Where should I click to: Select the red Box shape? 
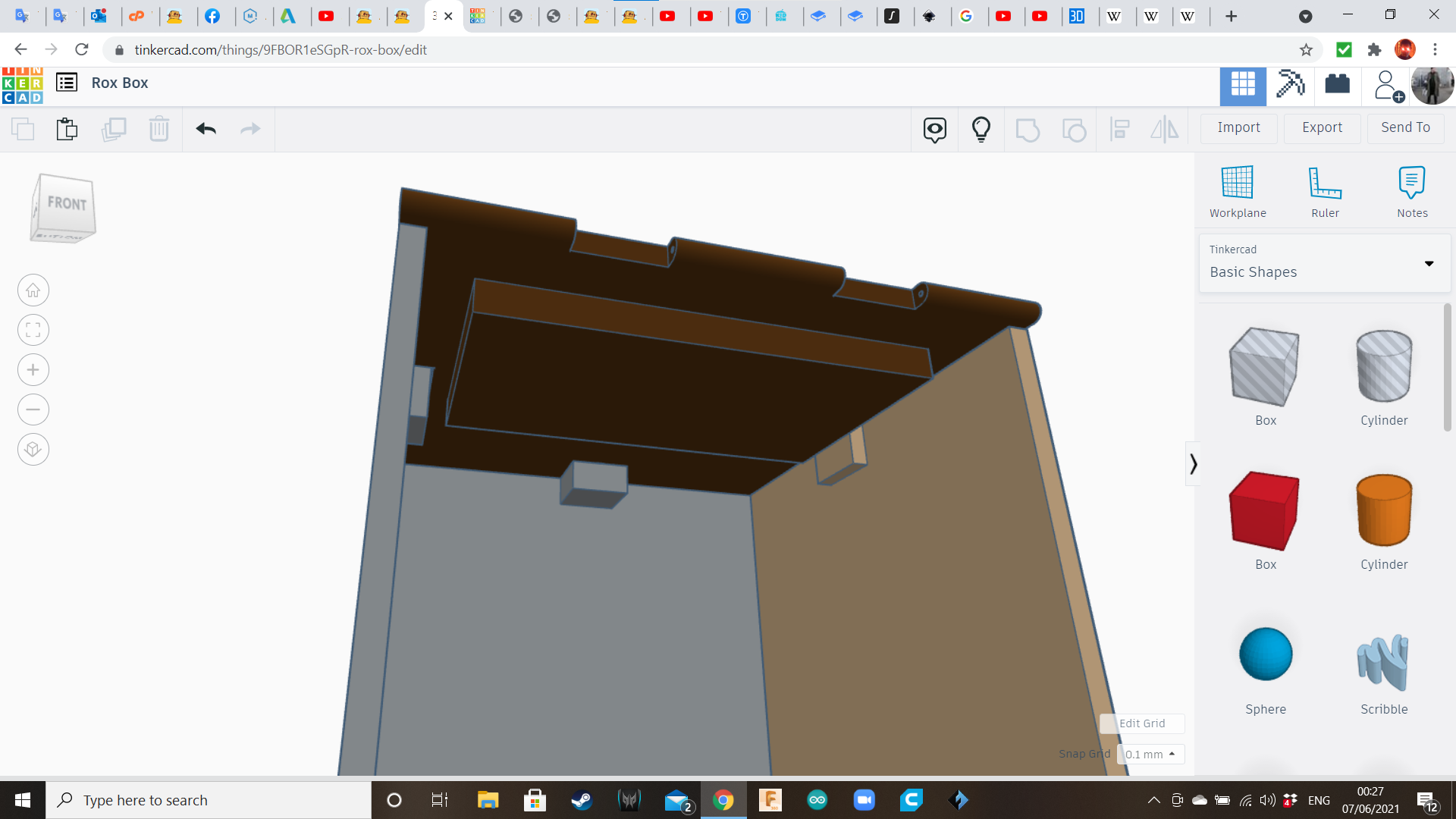(1265, 512)
